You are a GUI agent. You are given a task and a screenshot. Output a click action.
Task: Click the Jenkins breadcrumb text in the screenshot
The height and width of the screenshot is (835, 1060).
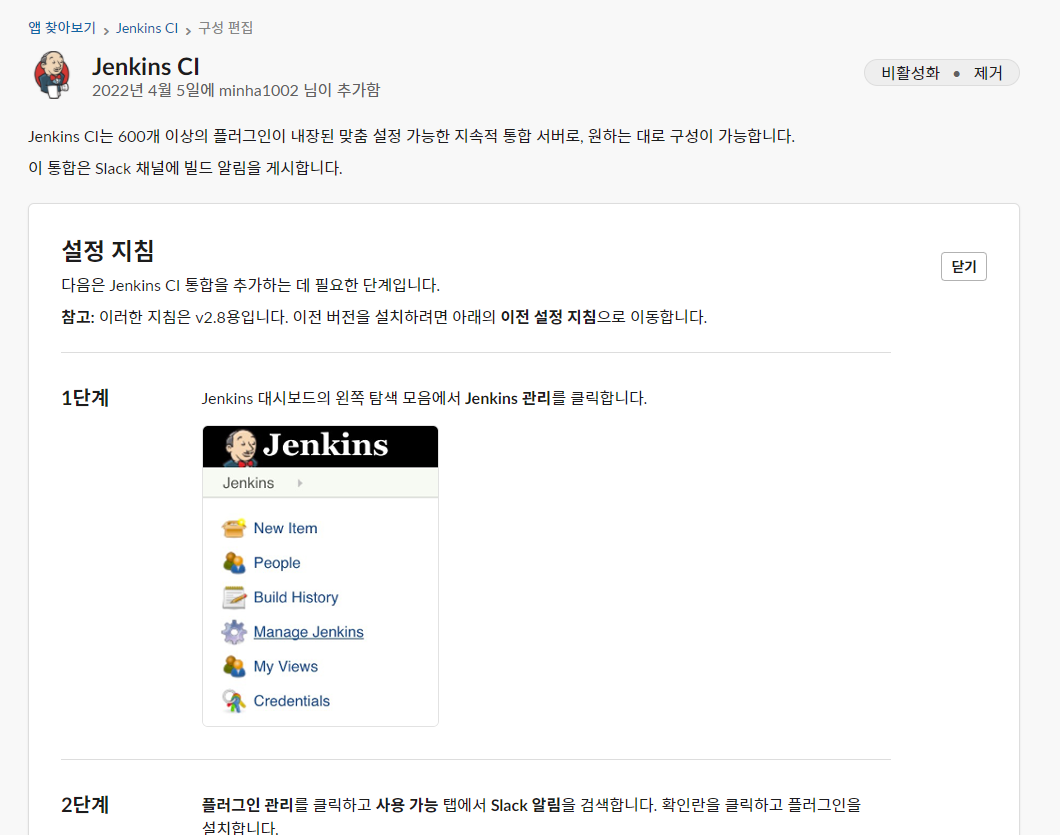[x=248, y=483]
